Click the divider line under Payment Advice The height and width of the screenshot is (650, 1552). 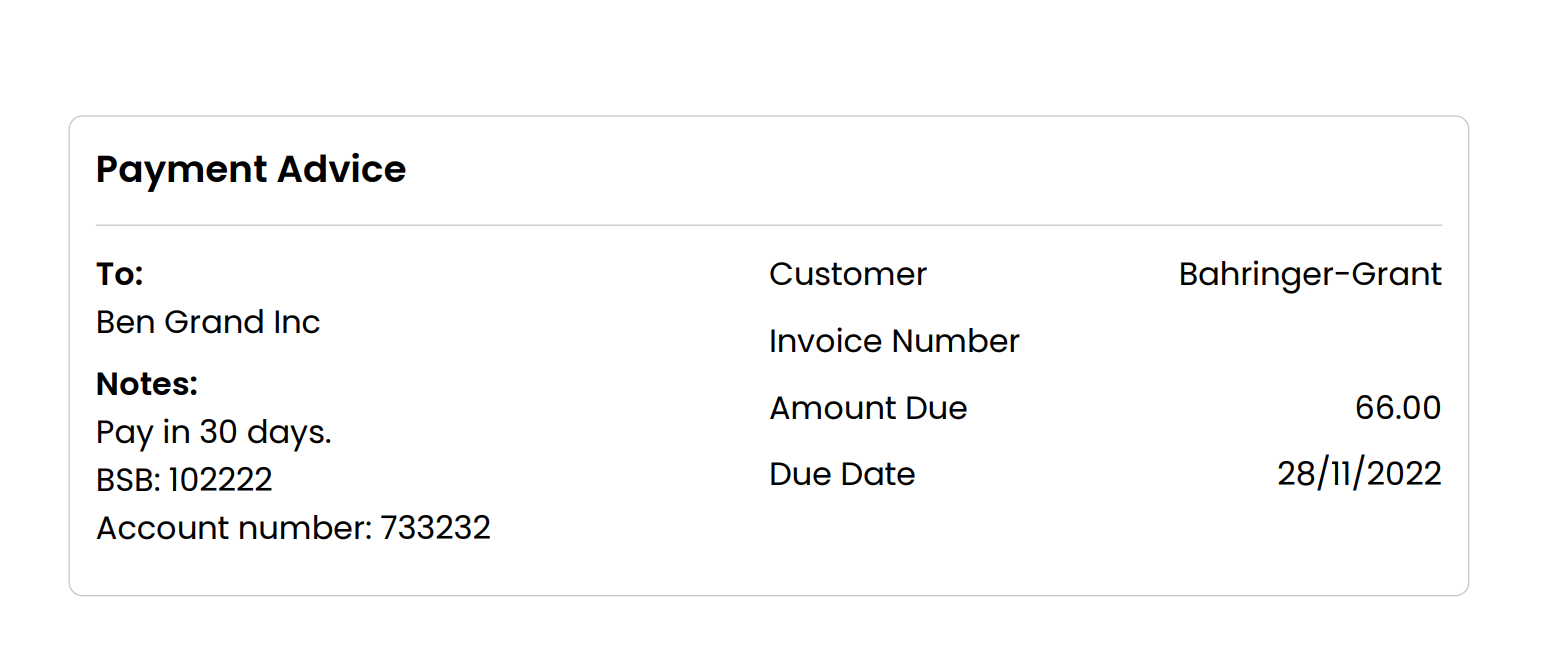pyautogui.click(x=769, y=225)
